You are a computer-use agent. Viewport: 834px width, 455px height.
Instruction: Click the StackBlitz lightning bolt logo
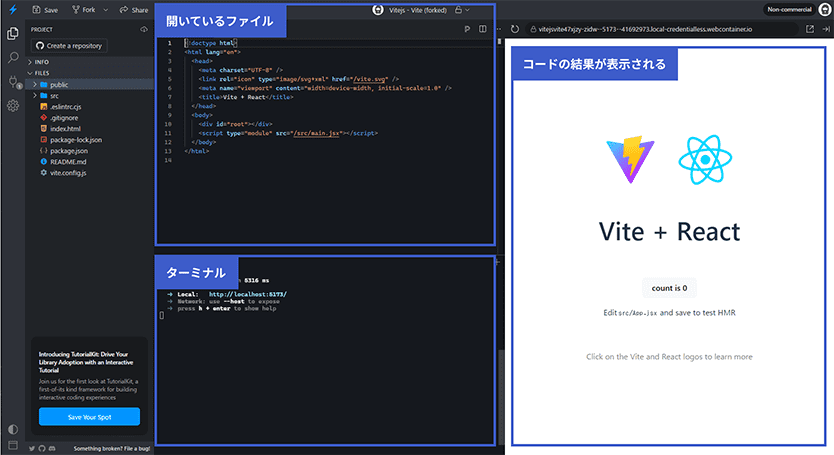pyautogui.click(x=13, y=10)
